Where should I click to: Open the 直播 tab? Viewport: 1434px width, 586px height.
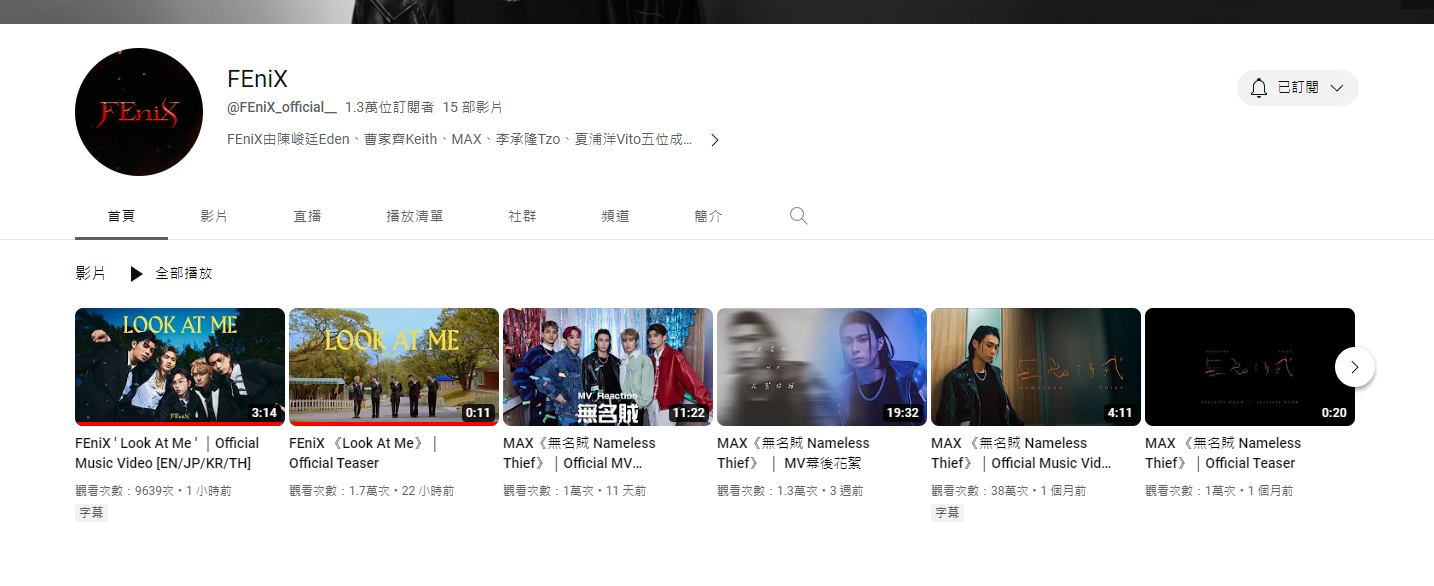pyautogui.click(x=307, y=216)
